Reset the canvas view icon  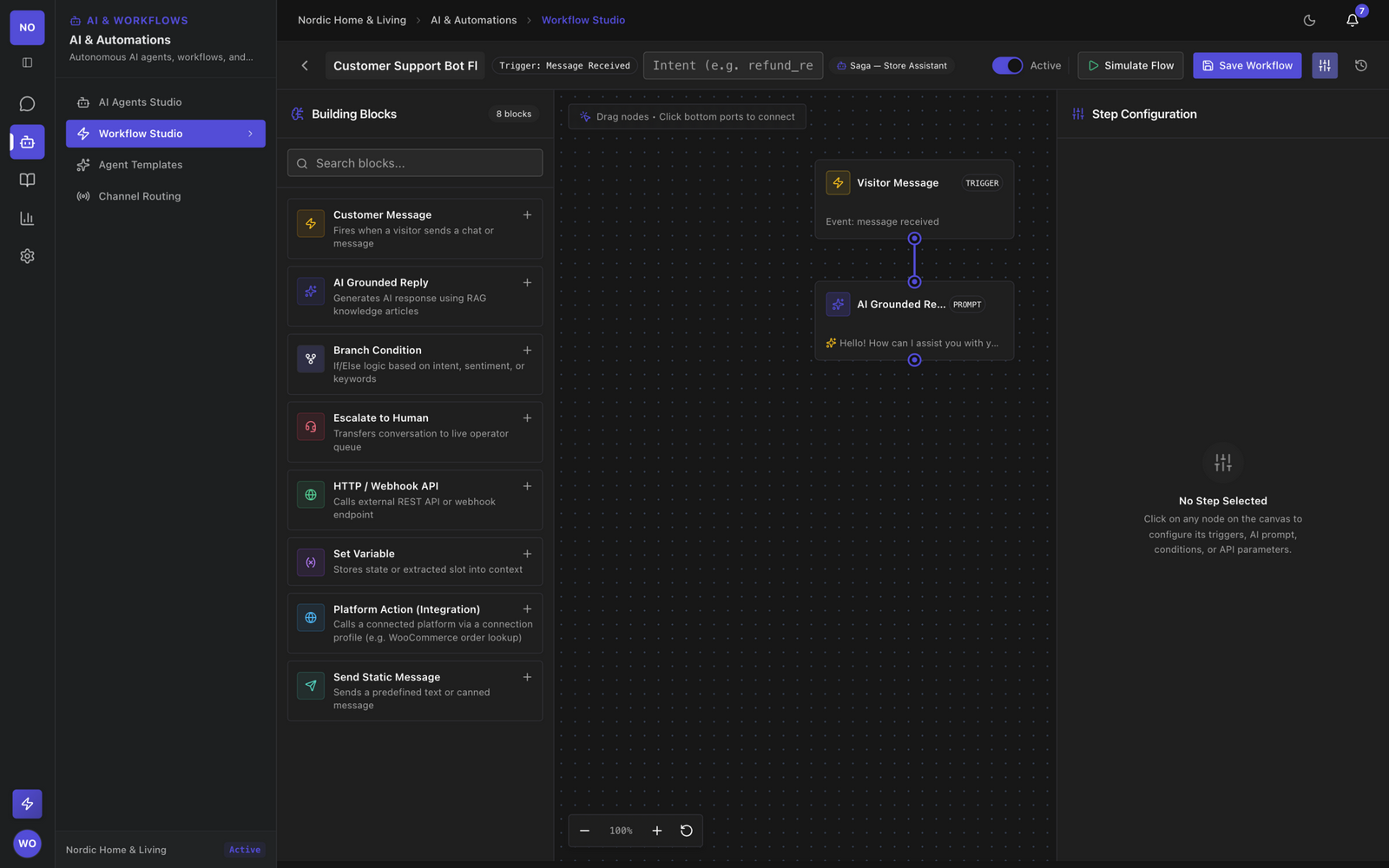pyautogui.click(x=687, y=831)
